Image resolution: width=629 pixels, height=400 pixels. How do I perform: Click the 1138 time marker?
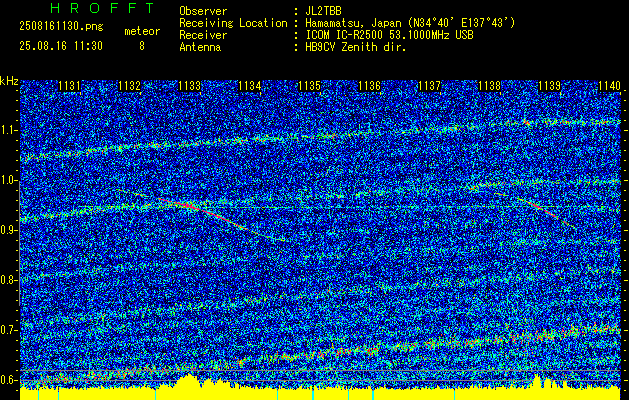[x=490, y=86]
